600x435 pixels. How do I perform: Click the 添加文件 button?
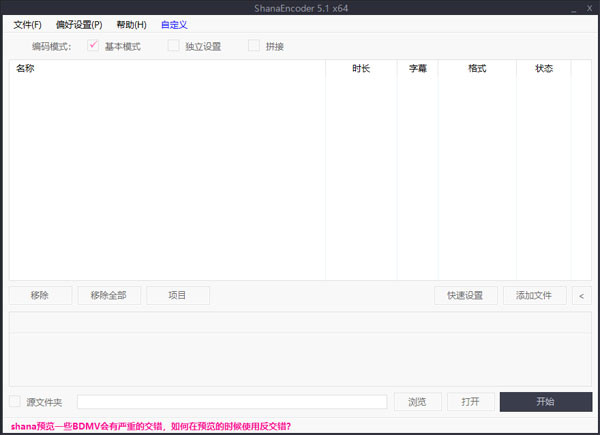[x=534, y=295]
